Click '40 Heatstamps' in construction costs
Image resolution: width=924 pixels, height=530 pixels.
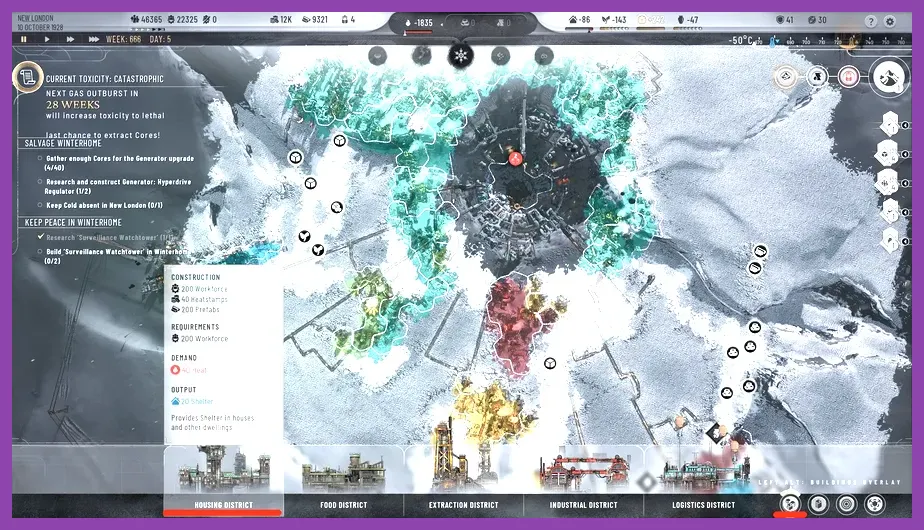(x=199, y=299)
